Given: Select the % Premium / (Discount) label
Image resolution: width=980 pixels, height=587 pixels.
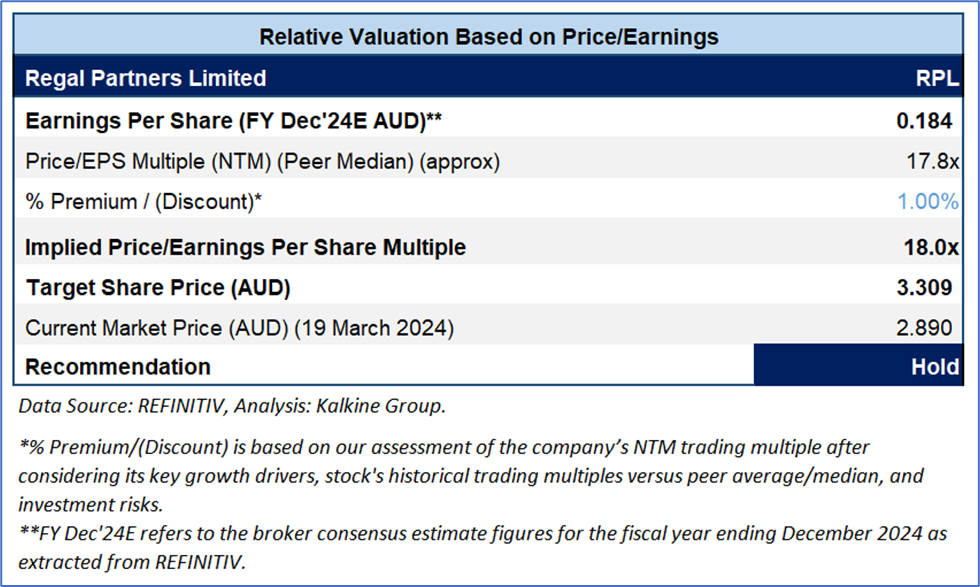Looking at the screenshot, I should coord(144,202).
